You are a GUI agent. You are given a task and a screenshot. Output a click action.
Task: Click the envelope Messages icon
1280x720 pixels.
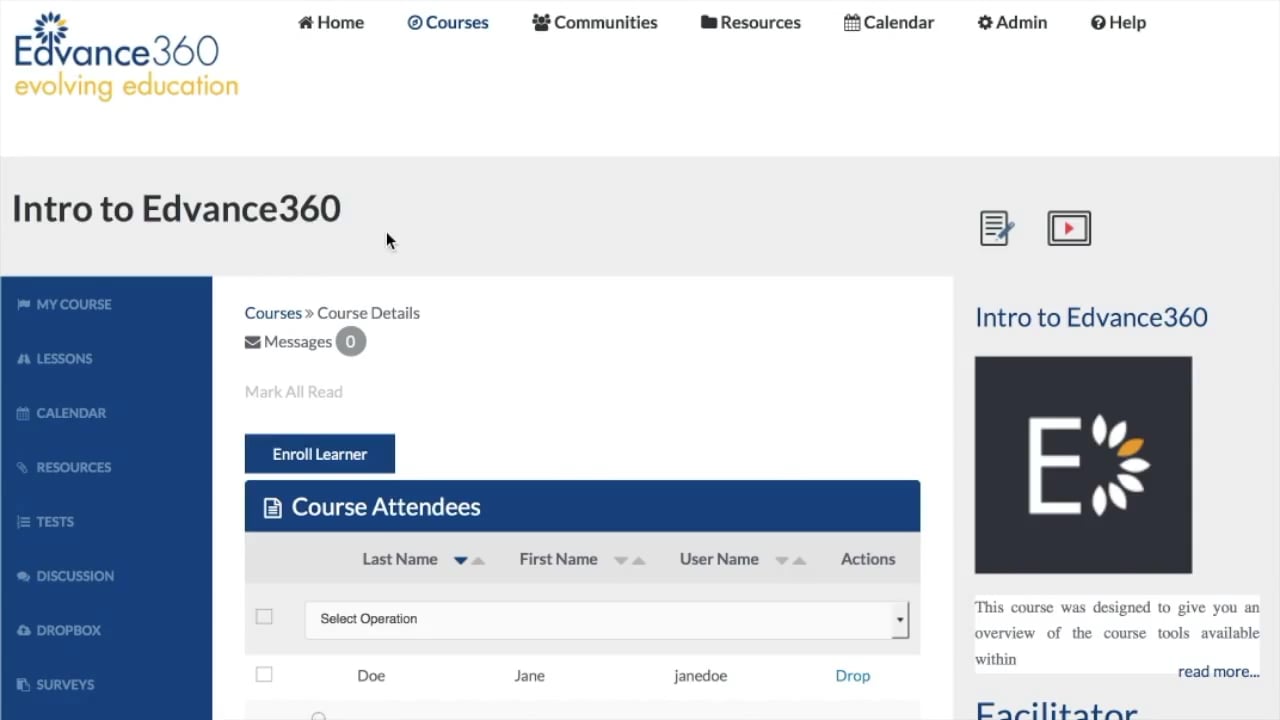(252, 342)
